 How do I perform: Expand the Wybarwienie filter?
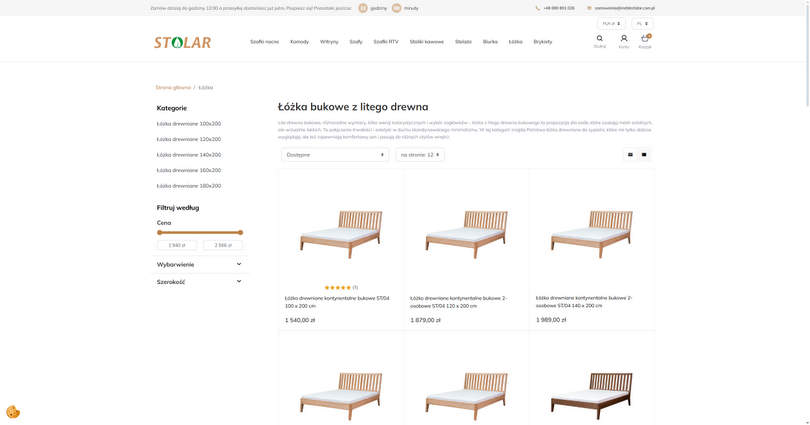(x=199, y=265)
